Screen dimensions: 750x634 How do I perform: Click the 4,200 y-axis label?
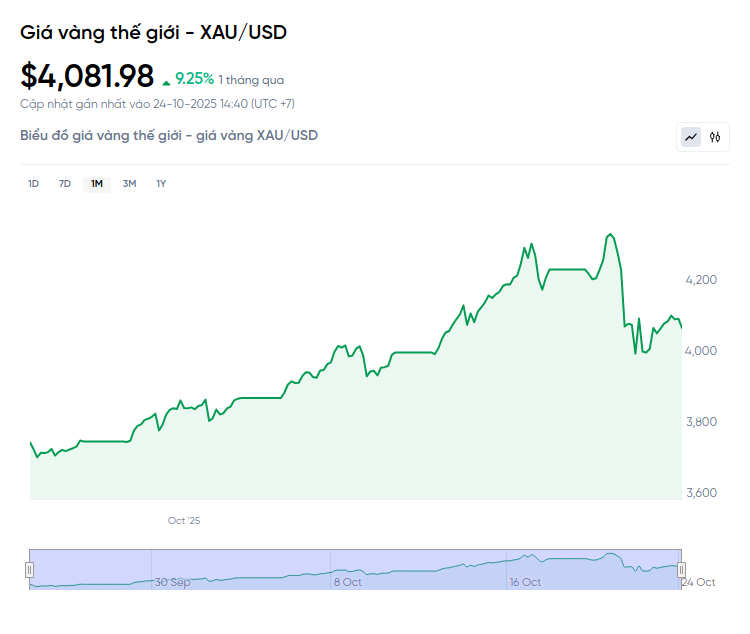coord(704,279)
